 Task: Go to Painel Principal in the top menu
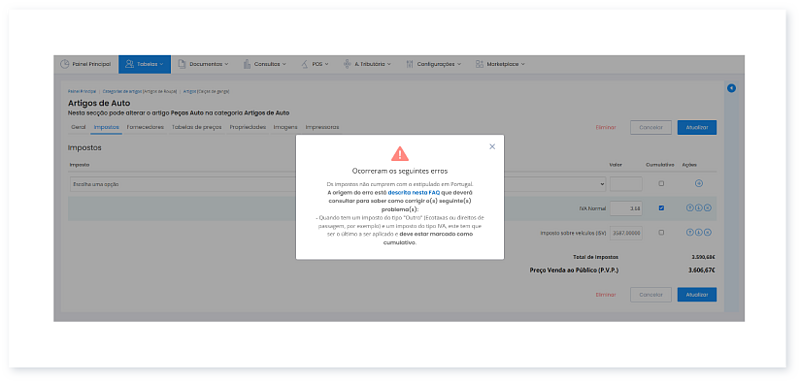85,64
